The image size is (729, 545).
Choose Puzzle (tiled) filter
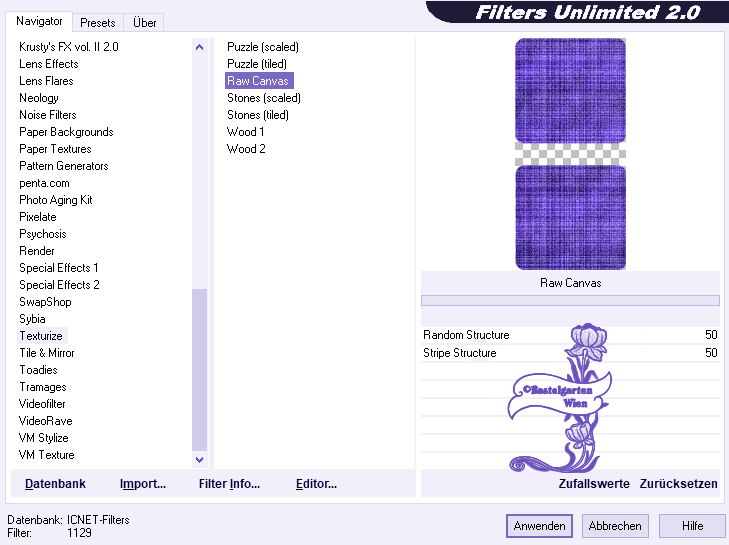click(257, 64)
